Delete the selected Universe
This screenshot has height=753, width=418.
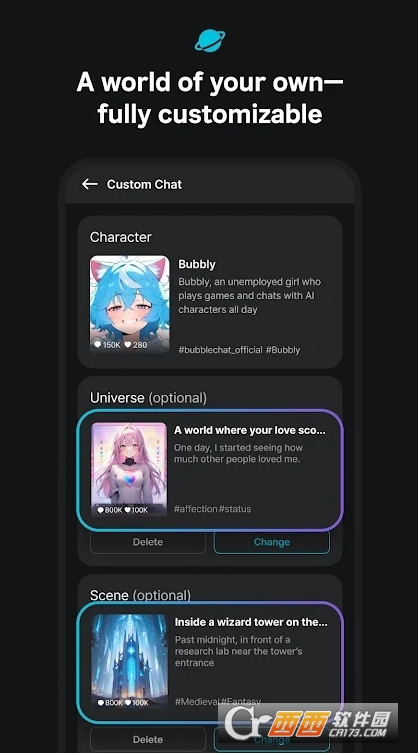[x=148, y=542]
